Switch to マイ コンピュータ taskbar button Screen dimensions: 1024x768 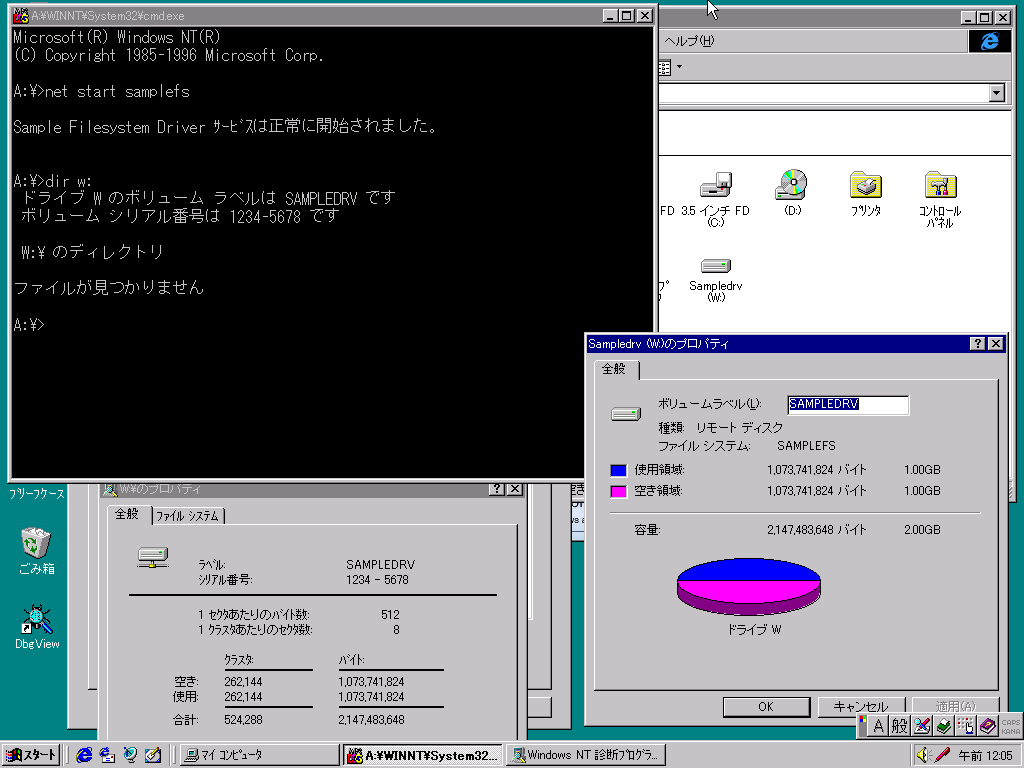click(x=259, y=755)
